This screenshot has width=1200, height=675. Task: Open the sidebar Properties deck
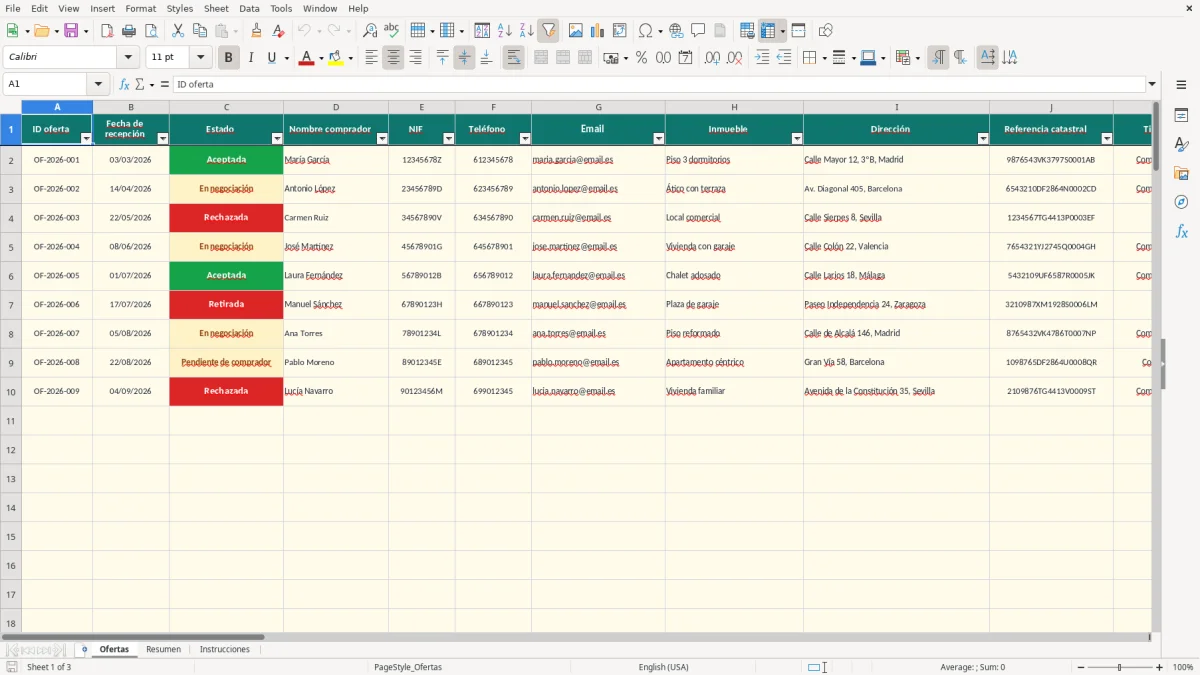coord(1181,115)
